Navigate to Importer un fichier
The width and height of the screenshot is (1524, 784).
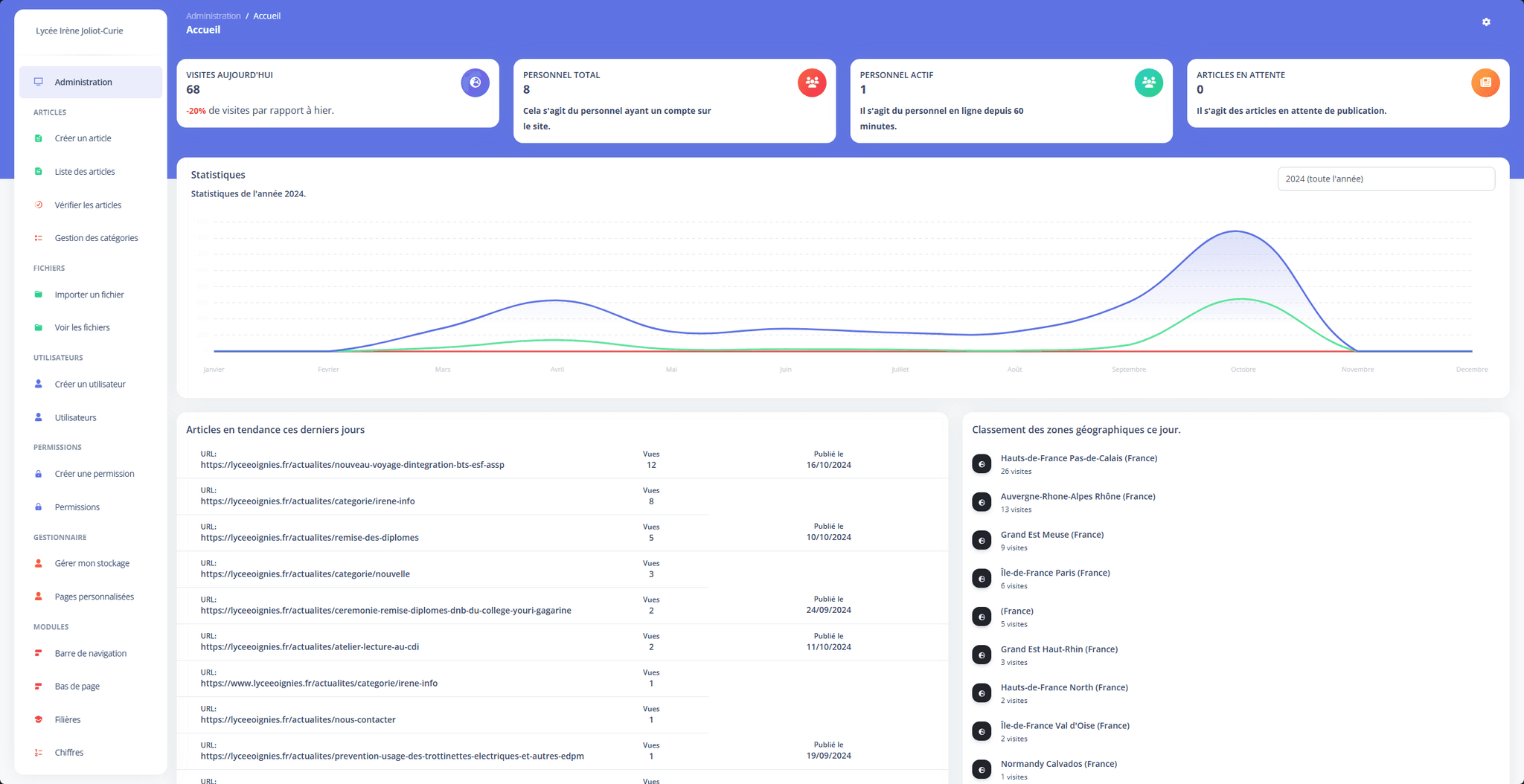pyautogui.click(x=89, y=295)
